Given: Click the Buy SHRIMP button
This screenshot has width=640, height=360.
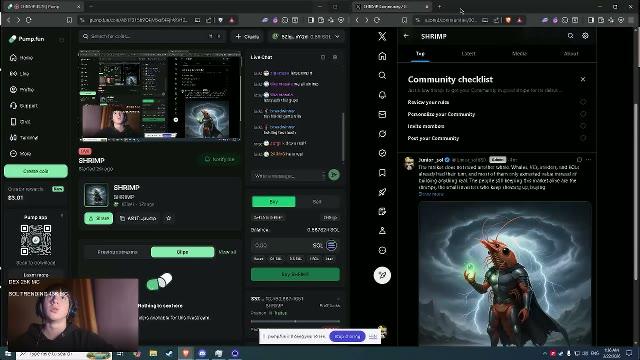Looking at the screenshot, I should (295, 274).
